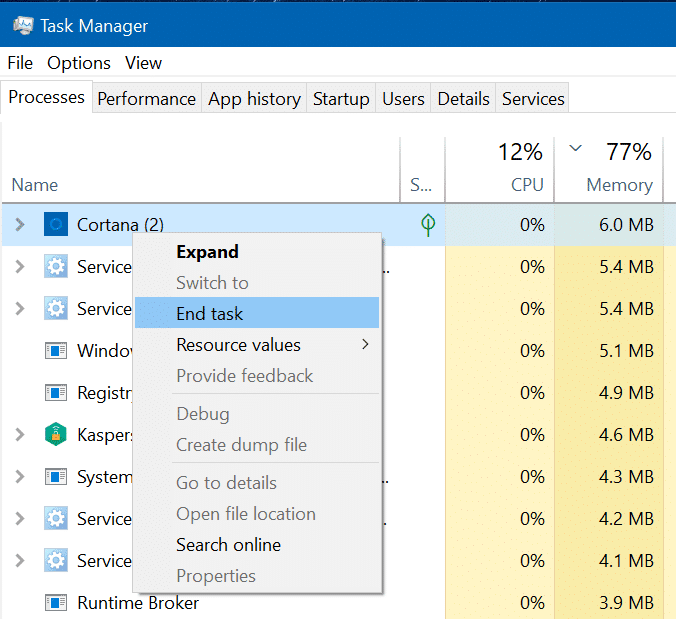Click the Task Manager title bar icon
The image size is (676, 619).
pos(21,25)
